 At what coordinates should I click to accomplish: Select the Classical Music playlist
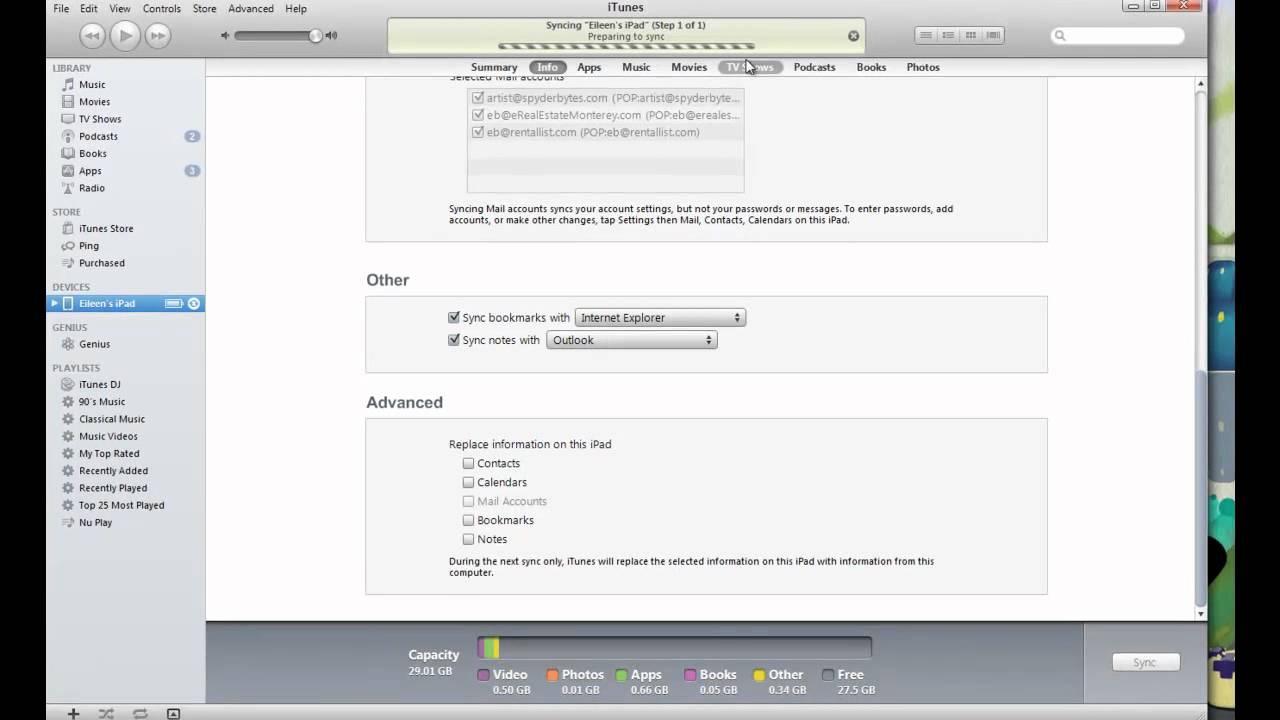coord(112,419)
